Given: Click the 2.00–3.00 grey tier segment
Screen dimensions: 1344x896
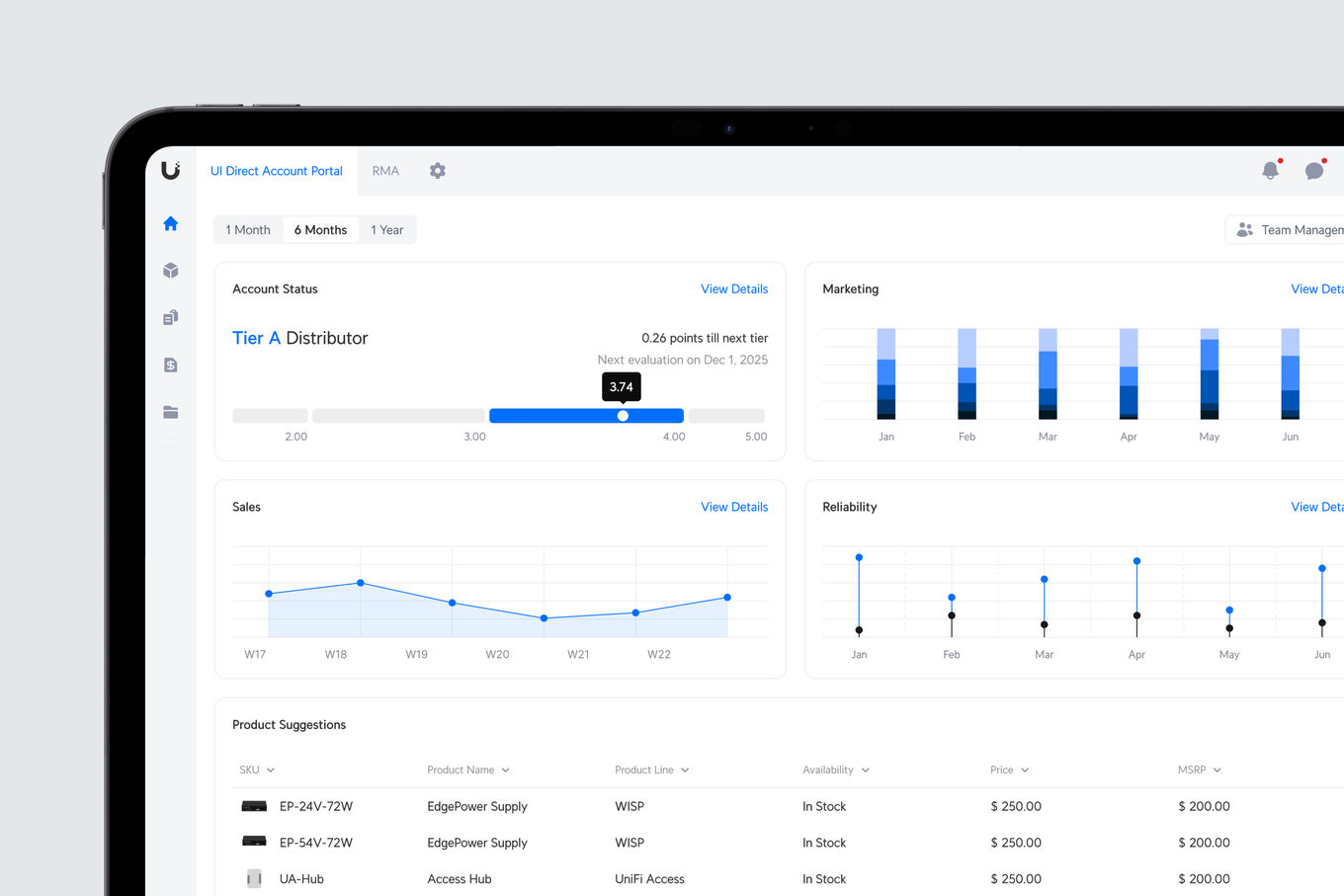Looking at the screenshot, I should click(398, 416).
